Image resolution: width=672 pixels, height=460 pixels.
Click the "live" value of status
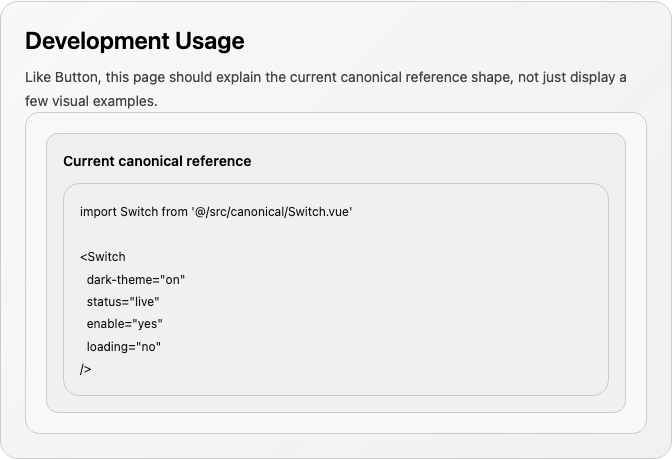[x=144, y=302]
